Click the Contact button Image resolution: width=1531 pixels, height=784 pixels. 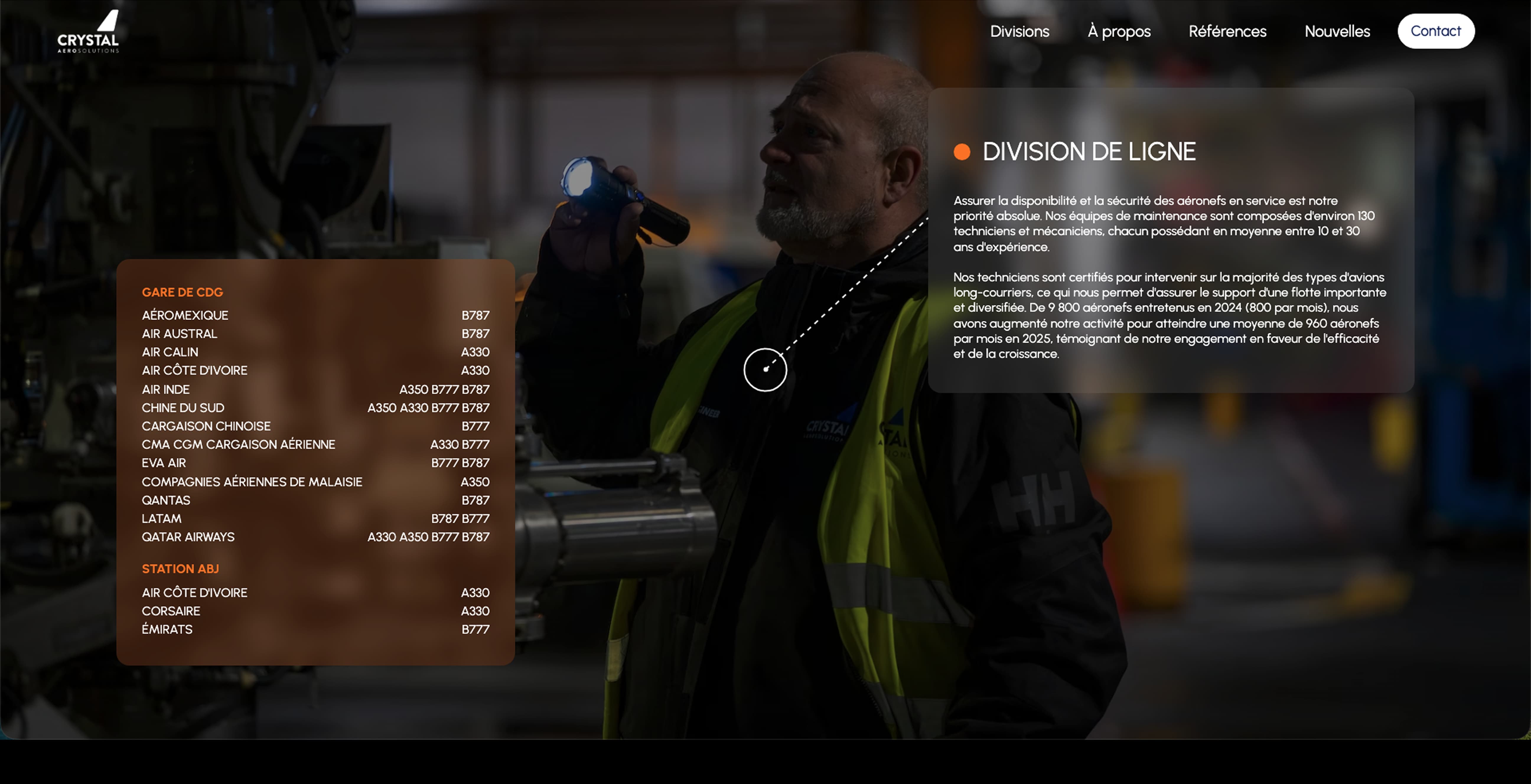1436,31
